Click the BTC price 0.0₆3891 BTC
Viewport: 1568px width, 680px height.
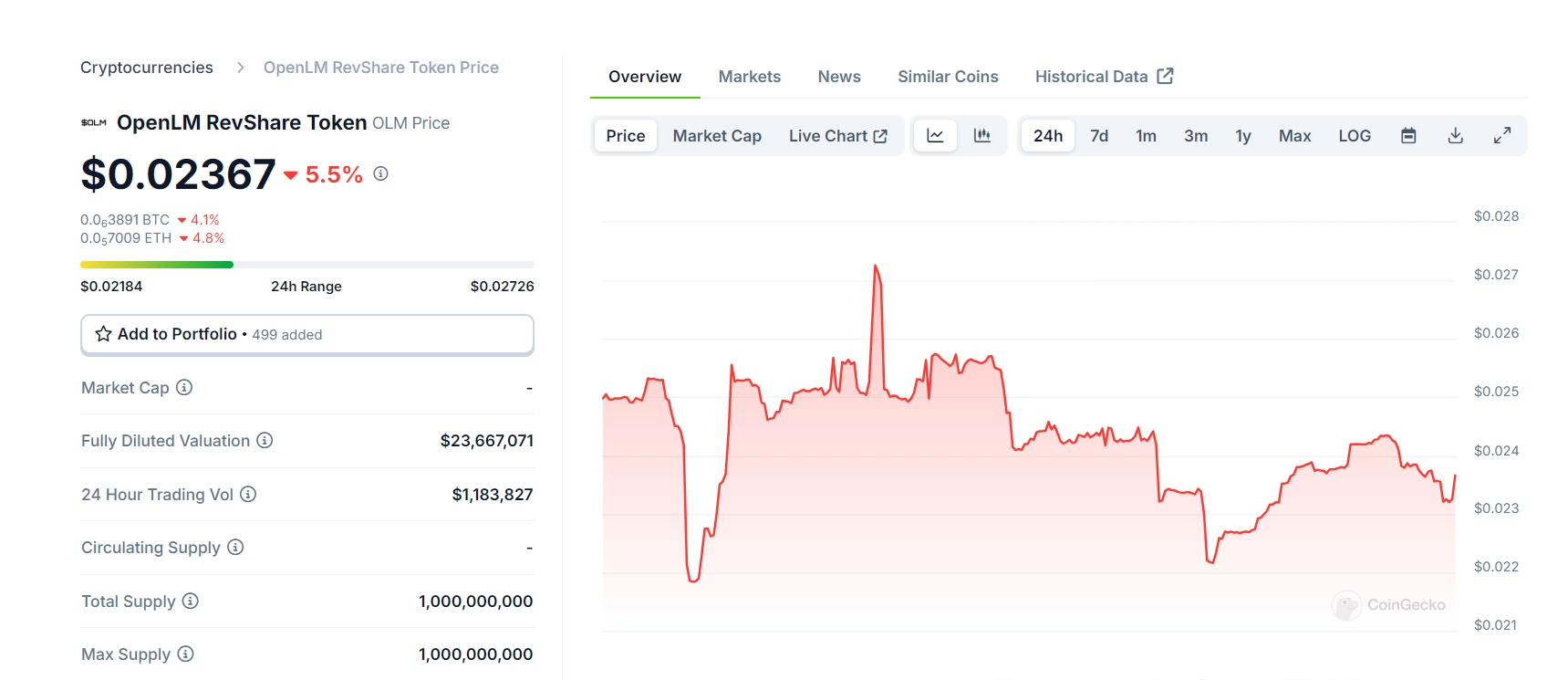[125, 220]
